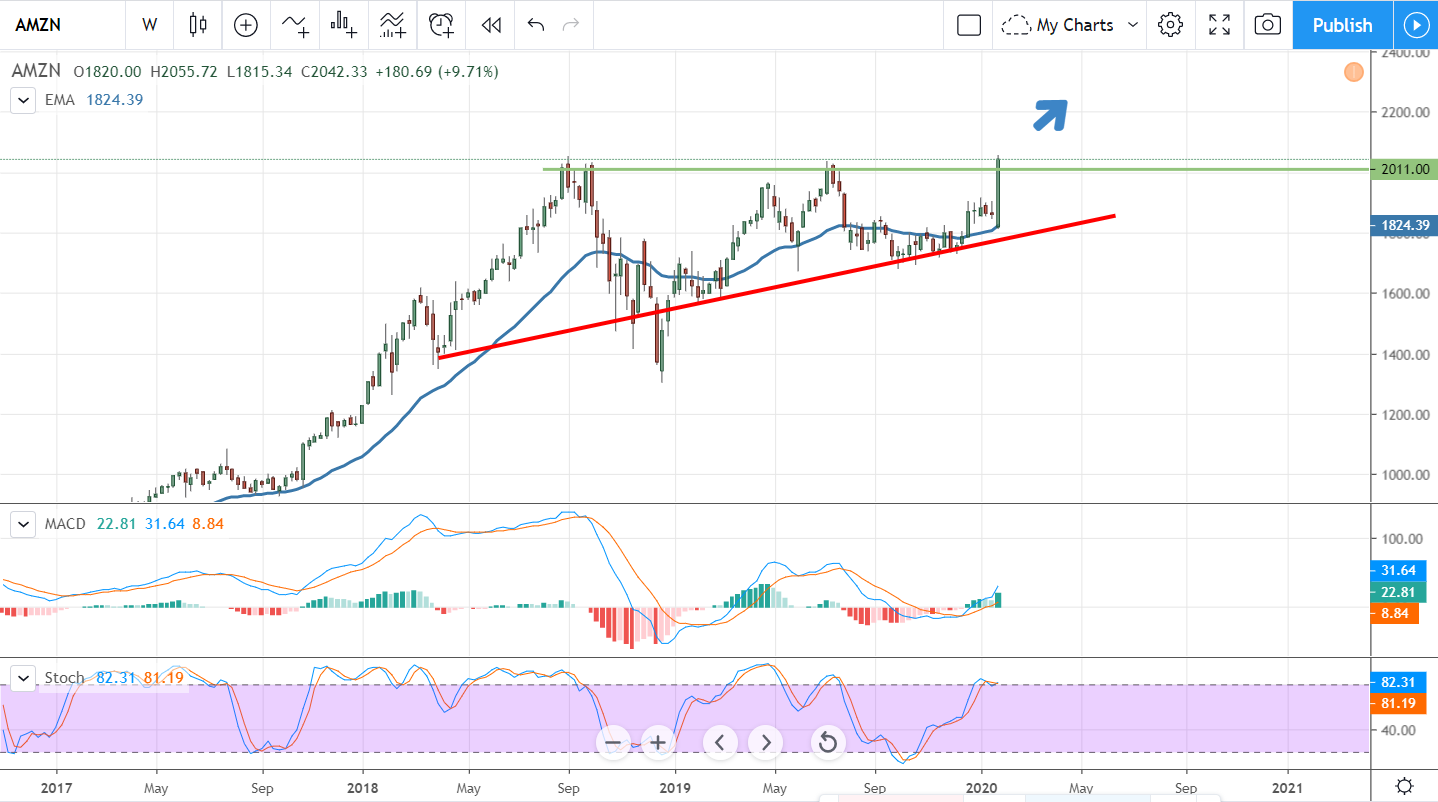The width and height of the screenshot is (1438, 802).
Task: Zoom out the chart with the minus button
Action: coord(614,742)
